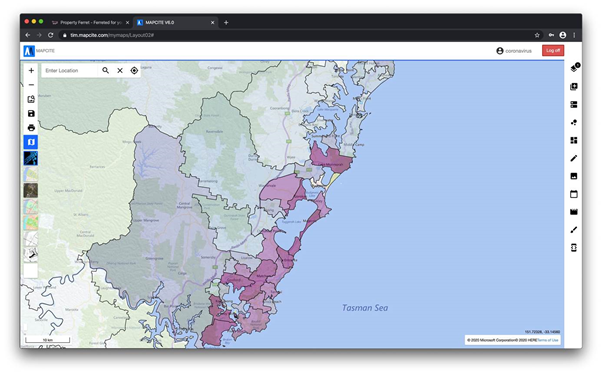Select the pencil edit tool

pyautogui.click(x=574, y=158)
